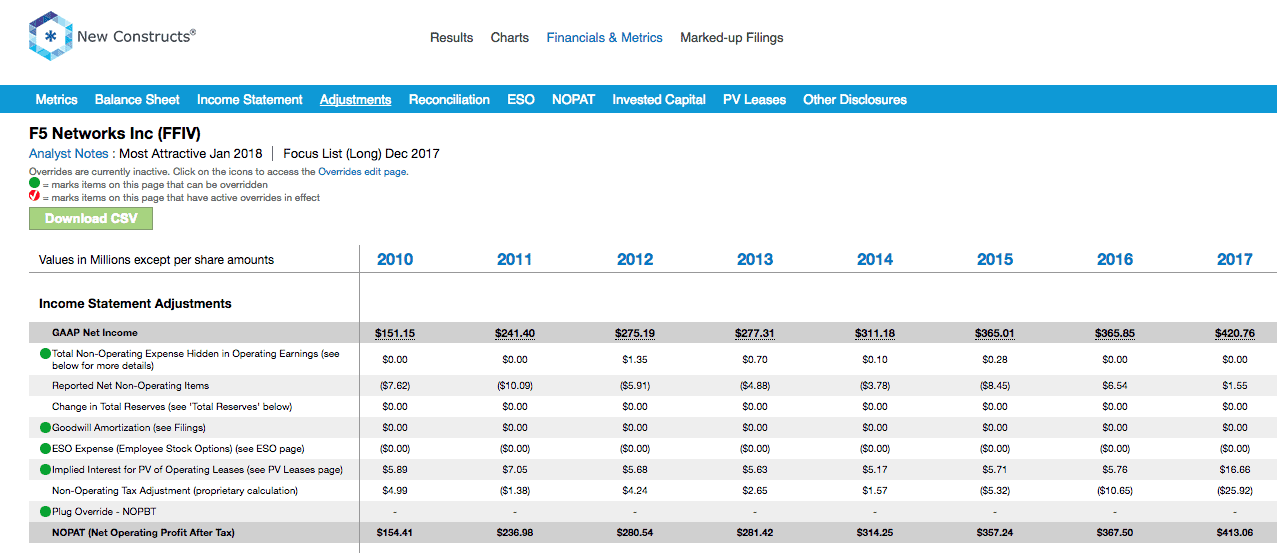1277x553 pixels.
Task: Click GAAP Net Income value $277.31
Action: (755, 333)
